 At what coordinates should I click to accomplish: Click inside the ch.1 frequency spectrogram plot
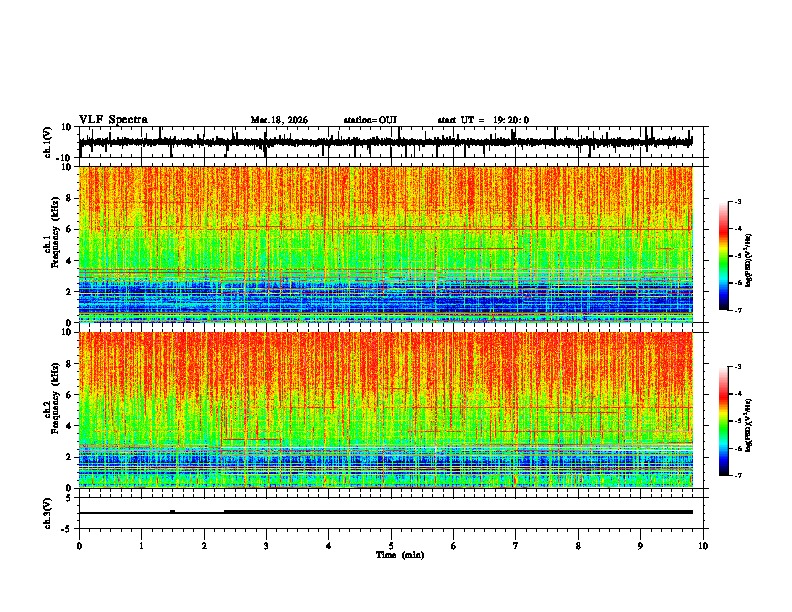(x=386, y=244)
